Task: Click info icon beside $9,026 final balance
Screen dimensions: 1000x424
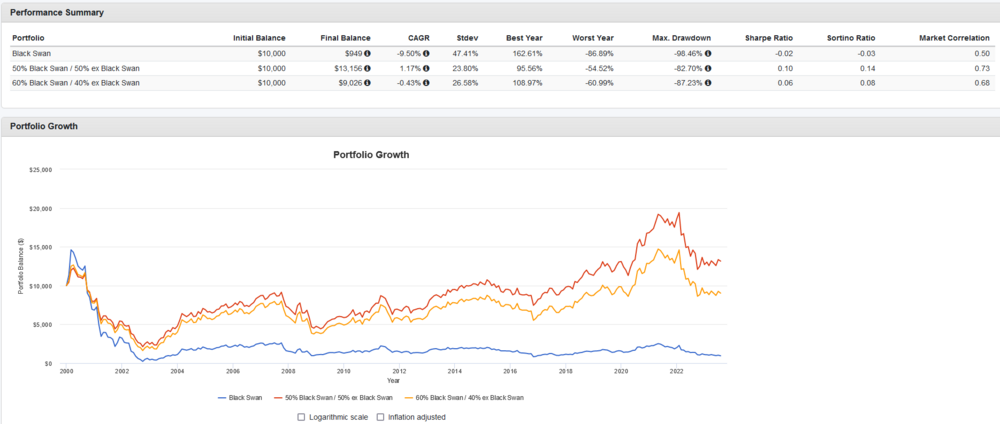Action: tap(367, 83)
